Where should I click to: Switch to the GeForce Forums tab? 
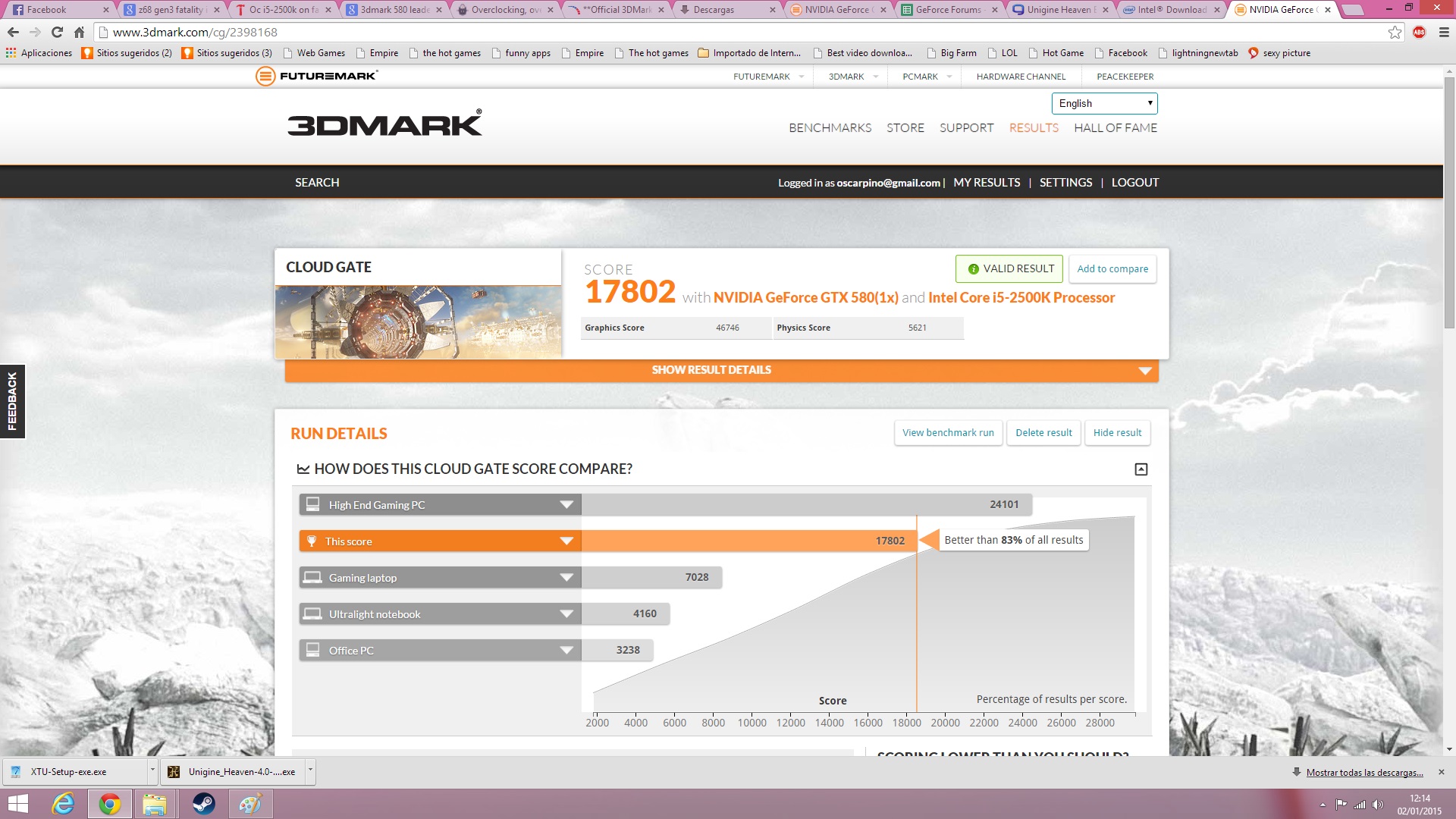pos(949,10)
